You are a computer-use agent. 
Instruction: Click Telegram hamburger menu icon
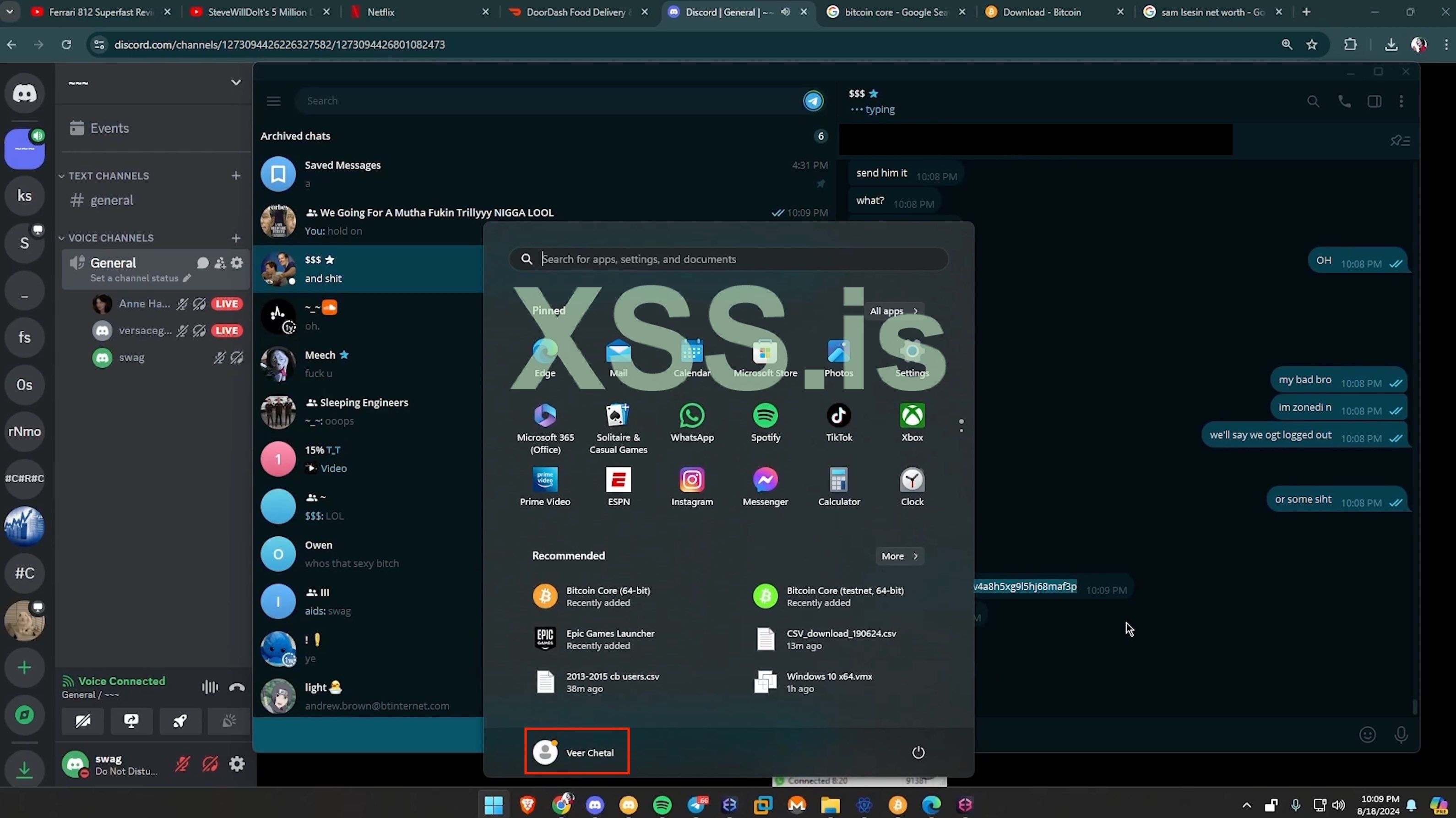point(273,101)
